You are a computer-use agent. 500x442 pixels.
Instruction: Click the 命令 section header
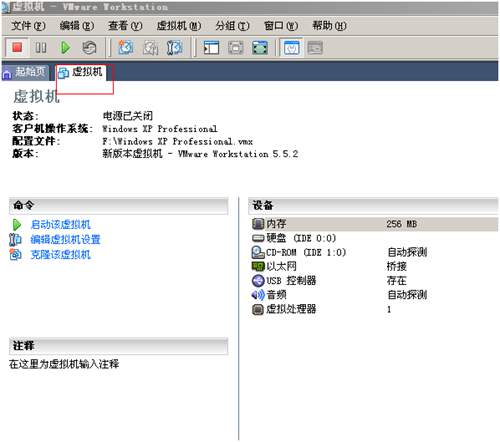118,206
